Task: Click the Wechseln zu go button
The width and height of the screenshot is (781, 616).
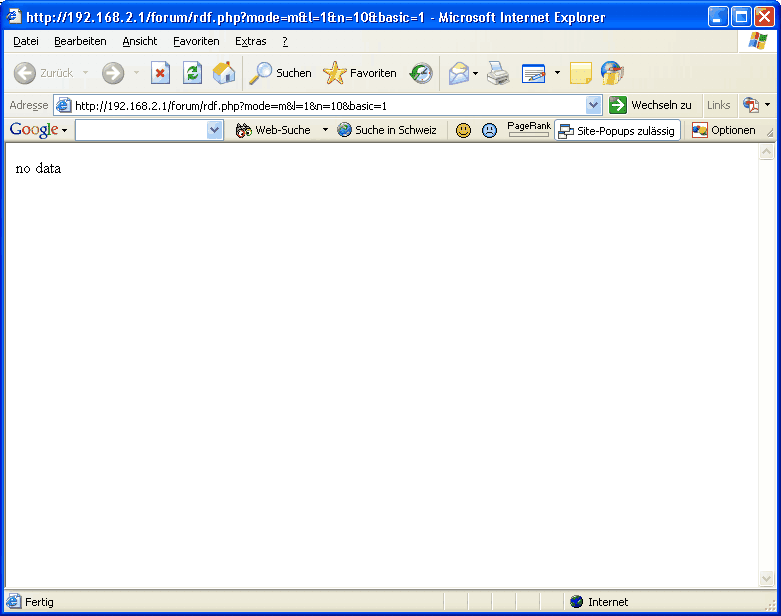Action: (x=650, y=105)
